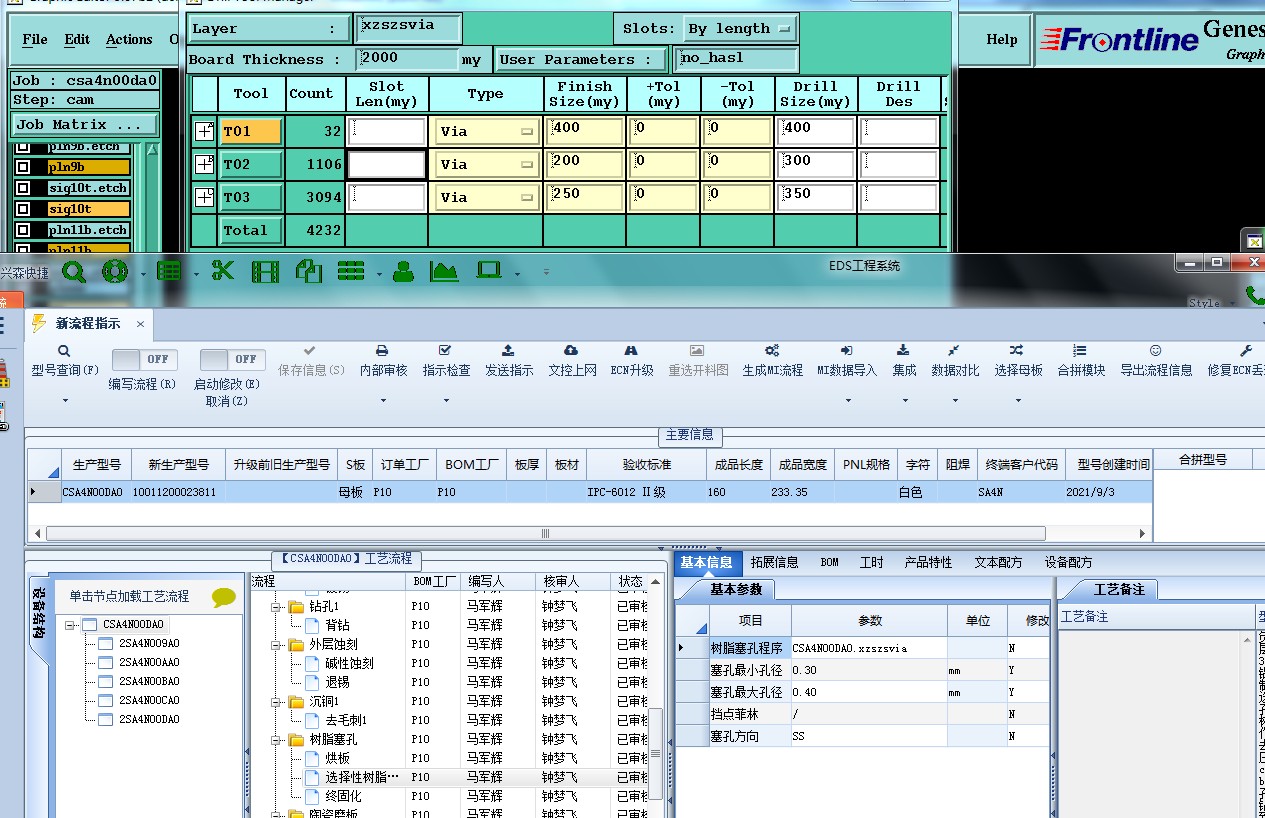This screenshot has width=1265, height=818.
Task: Click the green lifebuoy icon in quick toolbar
Action: coord(115,271)
